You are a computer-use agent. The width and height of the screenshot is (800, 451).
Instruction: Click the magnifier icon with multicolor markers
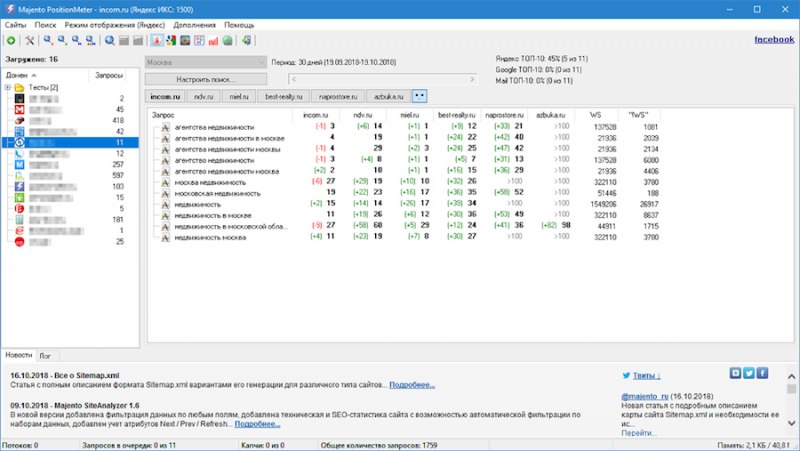coord(90,40)
